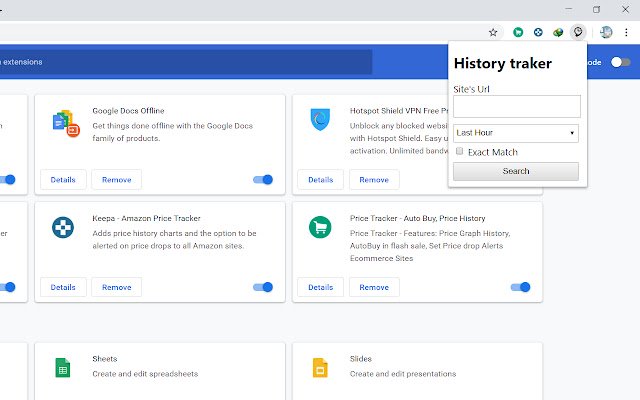Bookmark this page with the star icon
Viewport: 640px width, 400px height.
tap(493, 32)
